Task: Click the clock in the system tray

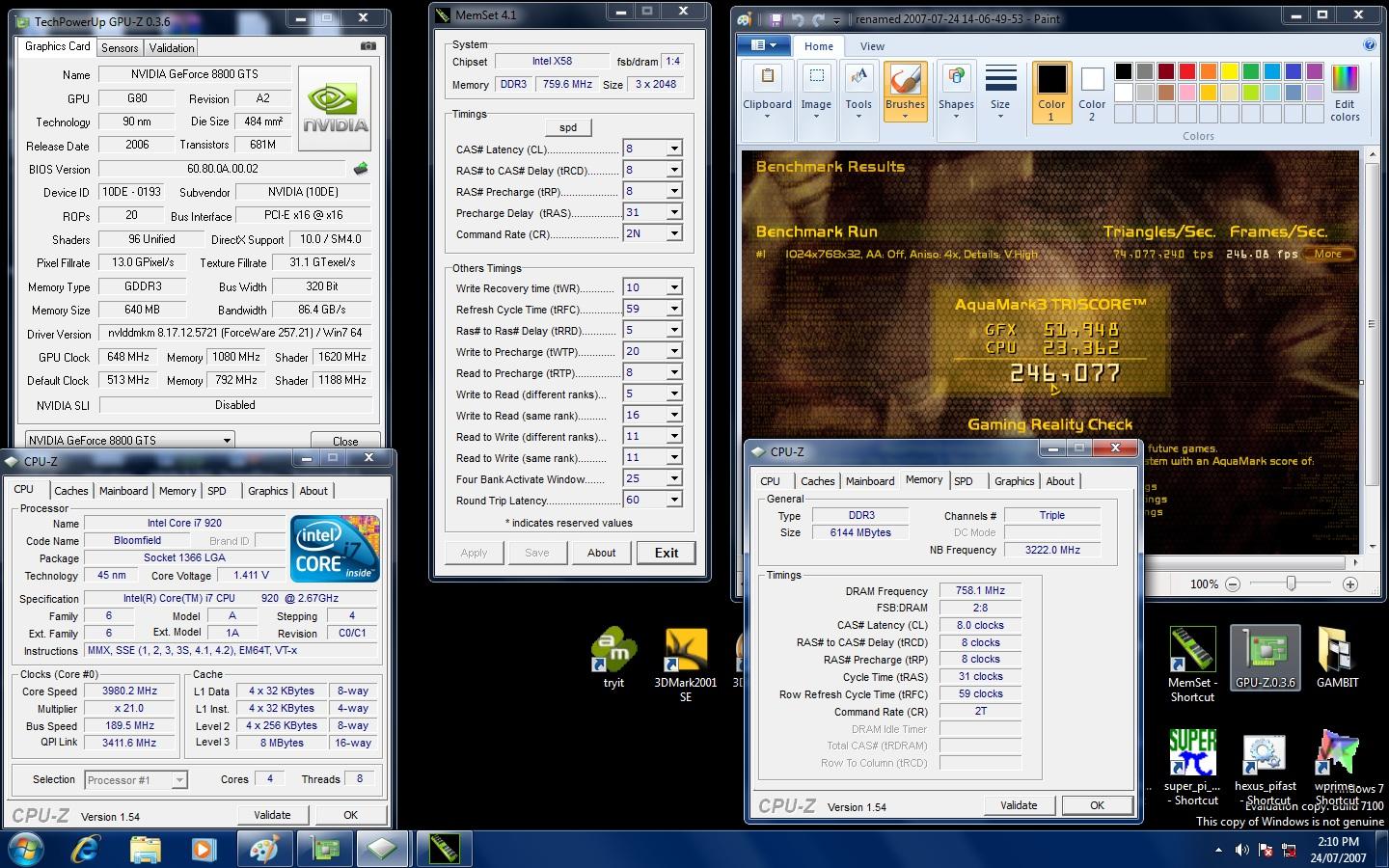Action: pos(1338,850)
